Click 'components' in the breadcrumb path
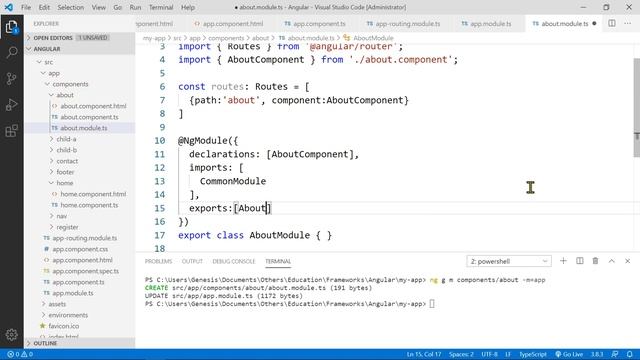The width and height of the screenshot is (640, 360). (226, 38)
